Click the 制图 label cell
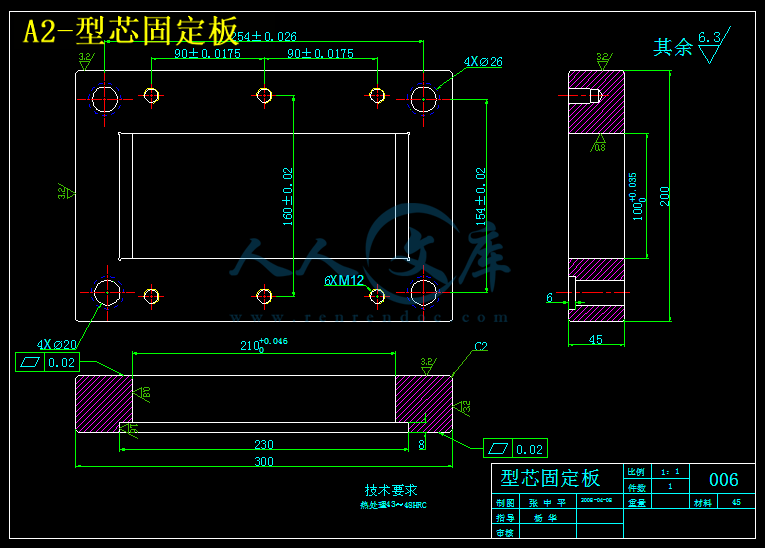765x548 pixels. (505, 503)
